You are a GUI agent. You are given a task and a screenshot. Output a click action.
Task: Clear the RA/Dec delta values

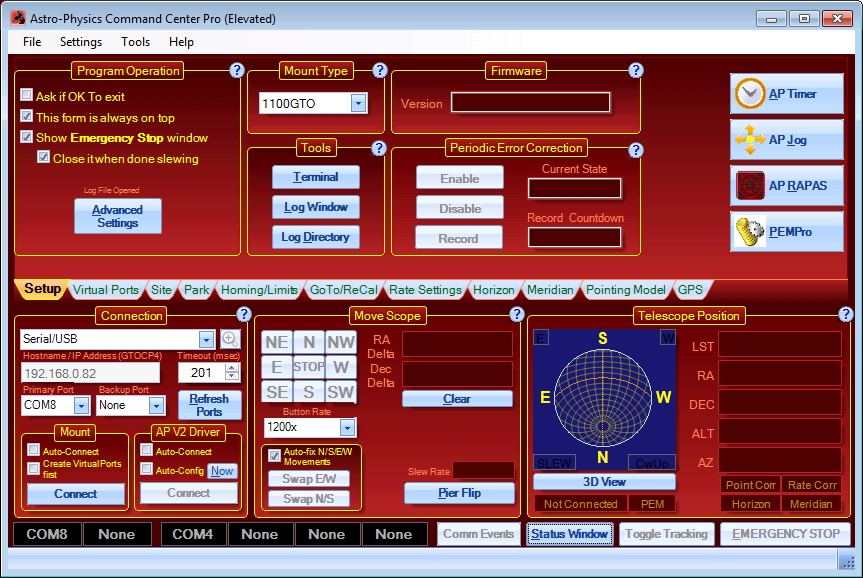coord(457,399)
